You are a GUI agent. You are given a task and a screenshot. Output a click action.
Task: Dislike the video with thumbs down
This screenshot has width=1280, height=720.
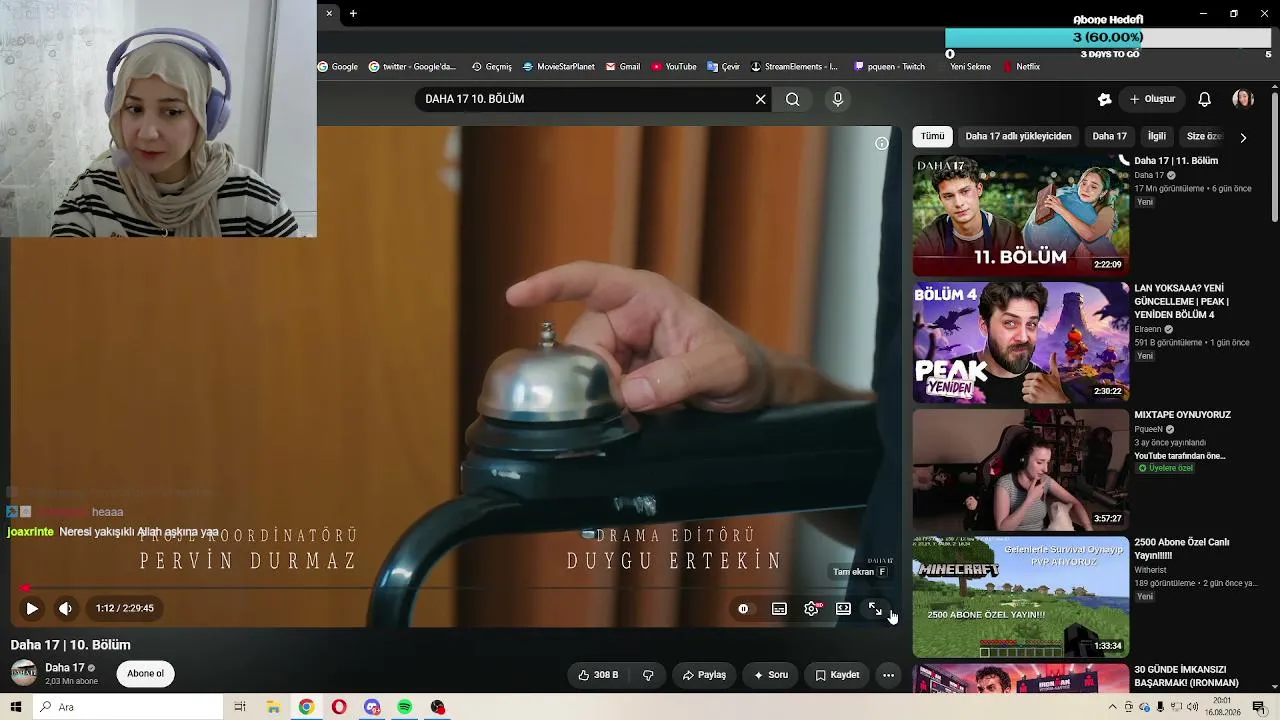coord(648,675)
